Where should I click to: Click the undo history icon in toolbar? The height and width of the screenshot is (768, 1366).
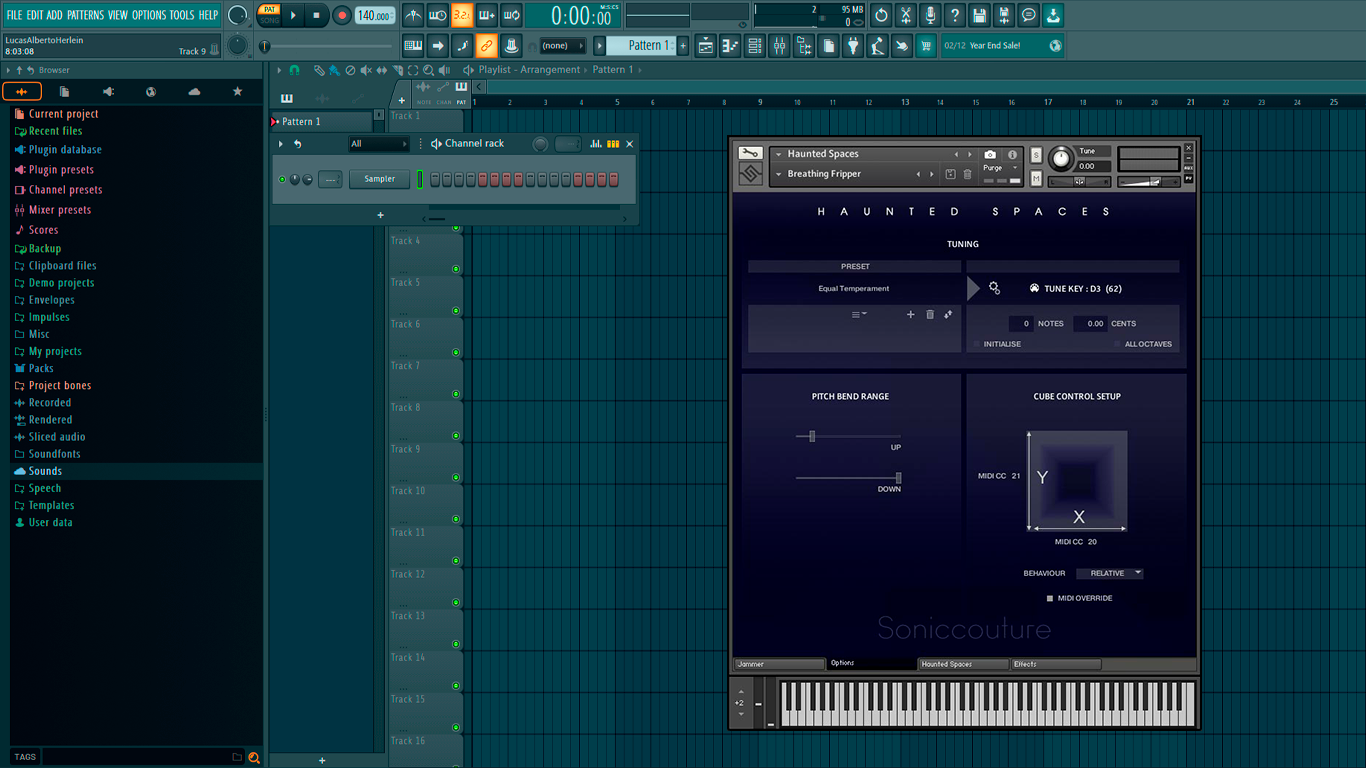881,15
